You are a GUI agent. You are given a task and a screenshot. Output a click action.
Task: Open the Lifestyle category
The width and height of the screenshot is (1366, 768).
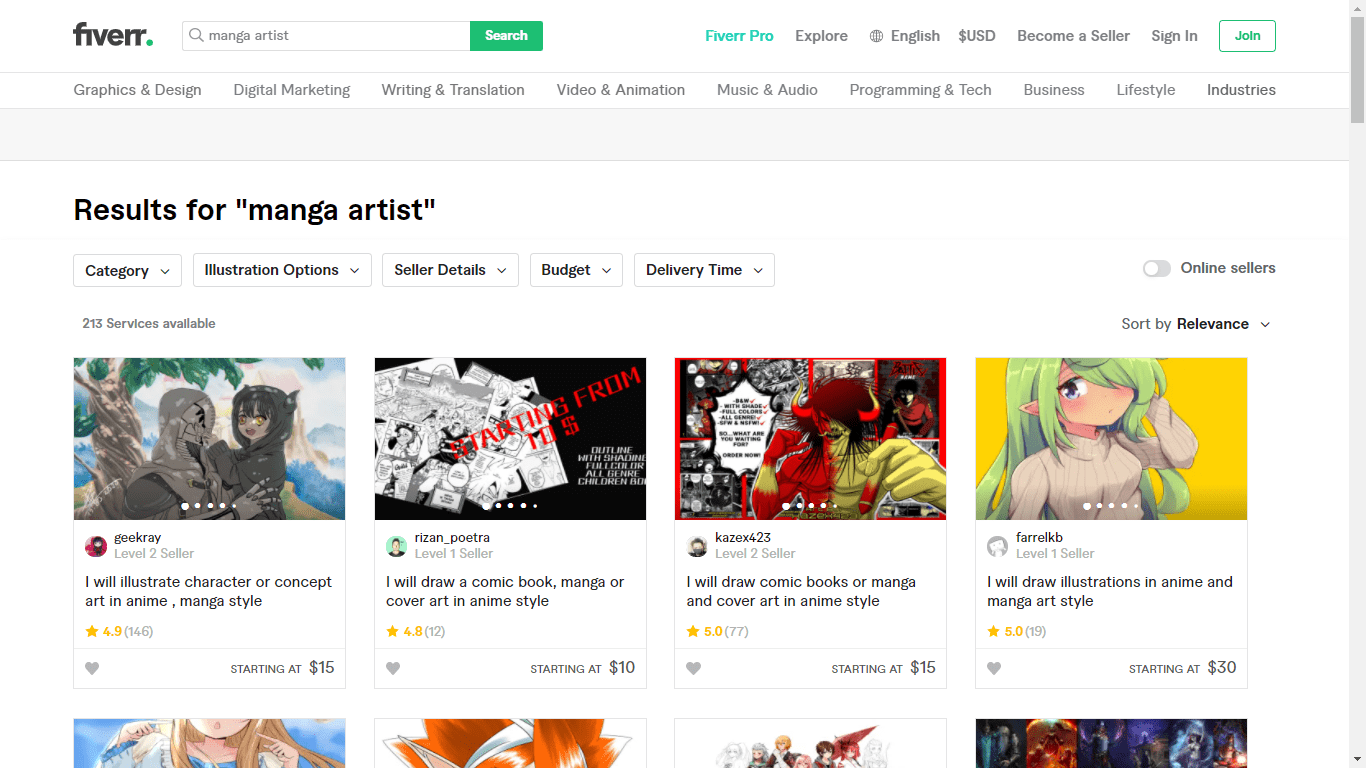[1146, 90]
